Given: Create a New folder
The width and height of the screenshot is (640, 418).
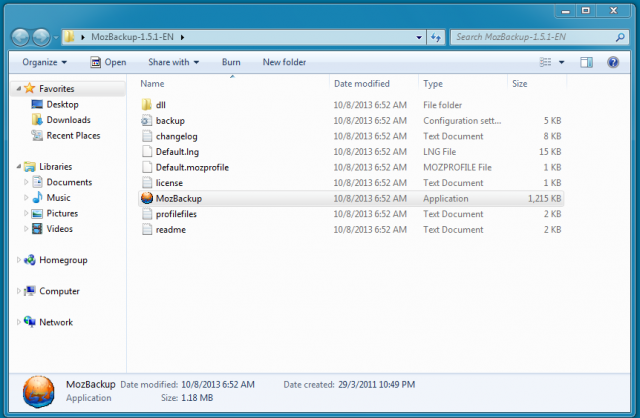Looking at the screenshot, I should [x=284, y=62].
